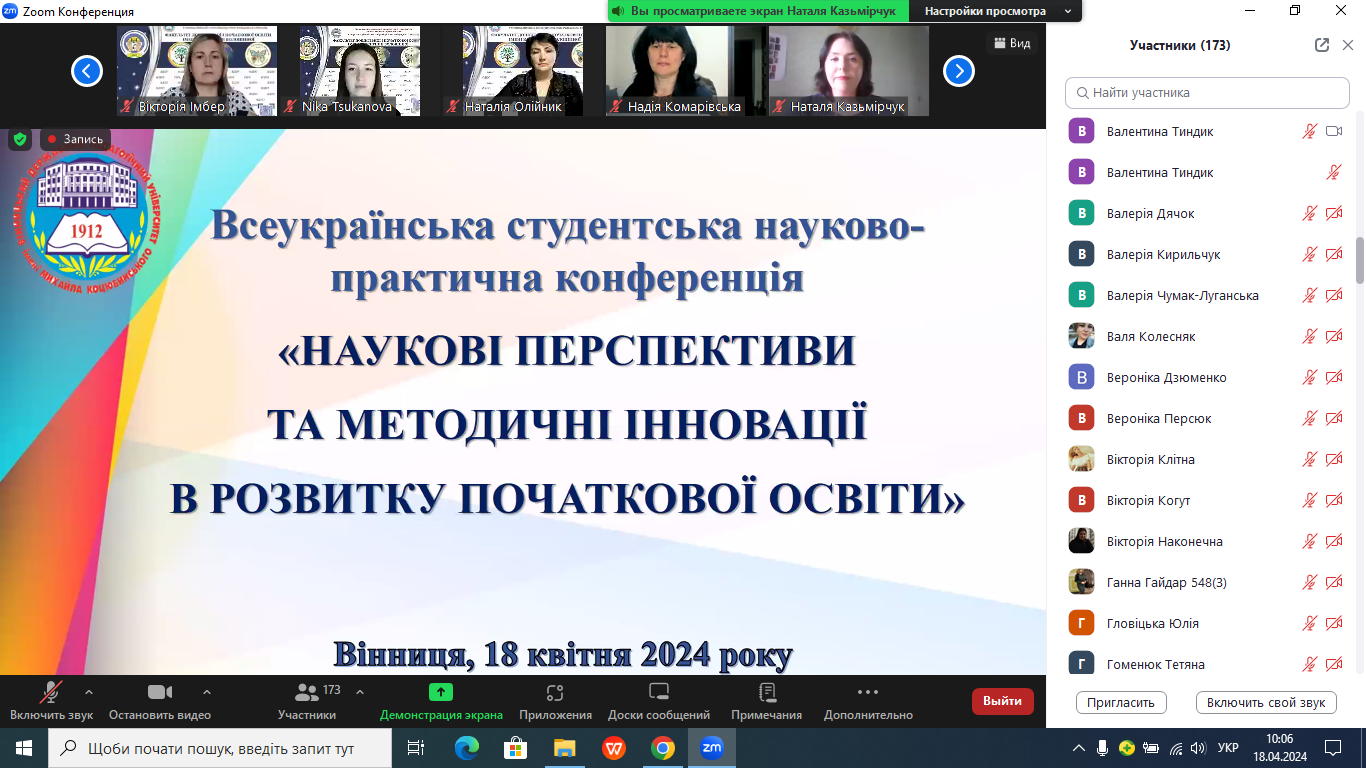Viewport: 1366px width, 768px height.
Task: Click the Найти участника search field
Action: tap(1207, 93)
